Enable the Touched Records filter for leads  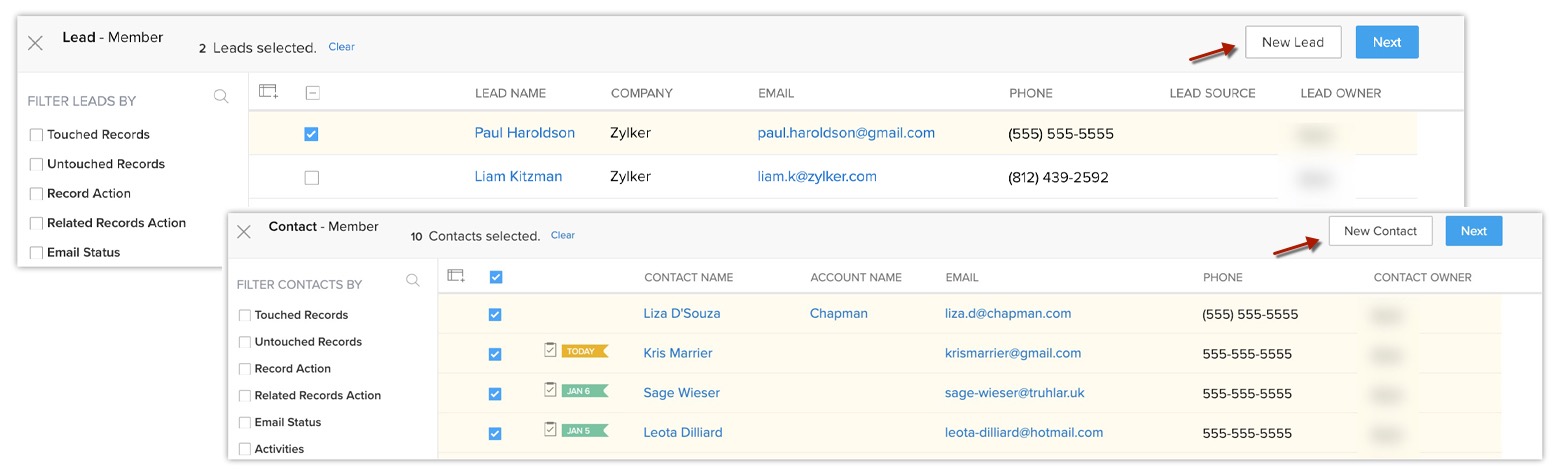coord(37,135)
